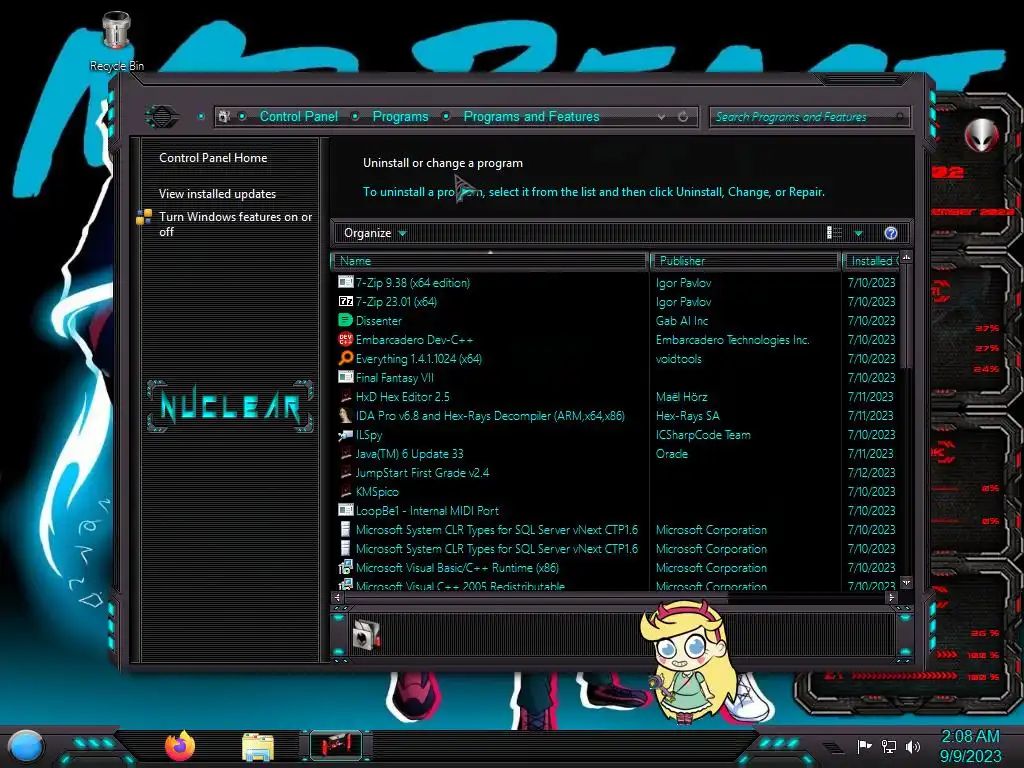
Task: Click the vertical scrollbar thumb
Action: point(906,316)
